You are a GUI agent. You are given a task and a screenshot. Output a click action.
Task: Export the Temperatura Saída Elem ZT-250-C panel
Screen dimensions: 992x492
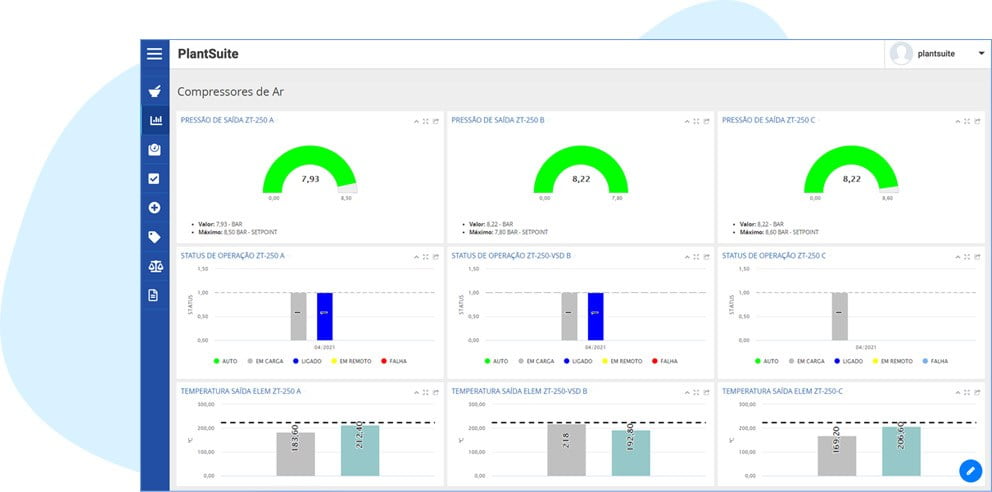(977, 393)
